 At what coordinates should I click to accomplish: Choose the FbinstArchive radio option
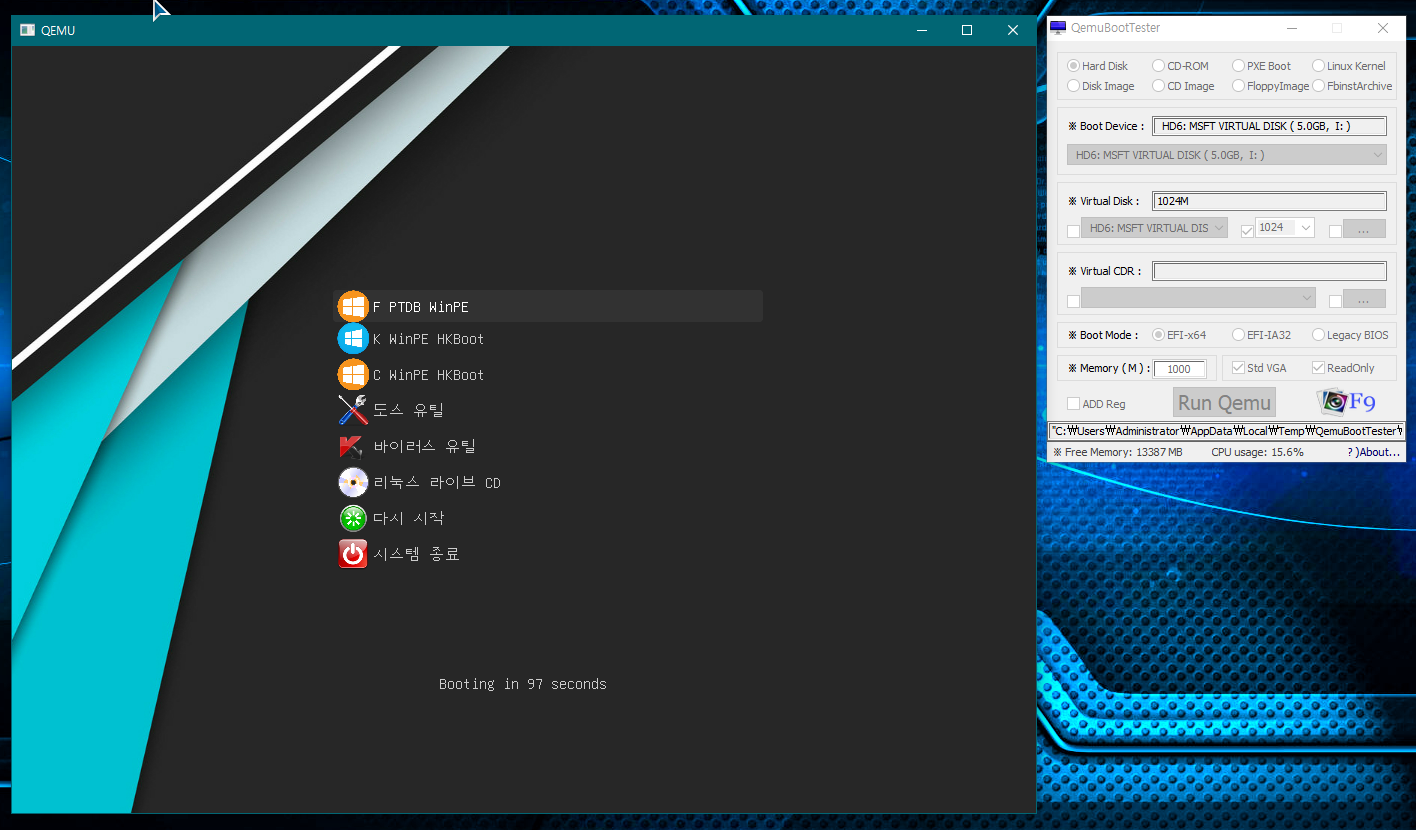click(x=1319, y=86)
